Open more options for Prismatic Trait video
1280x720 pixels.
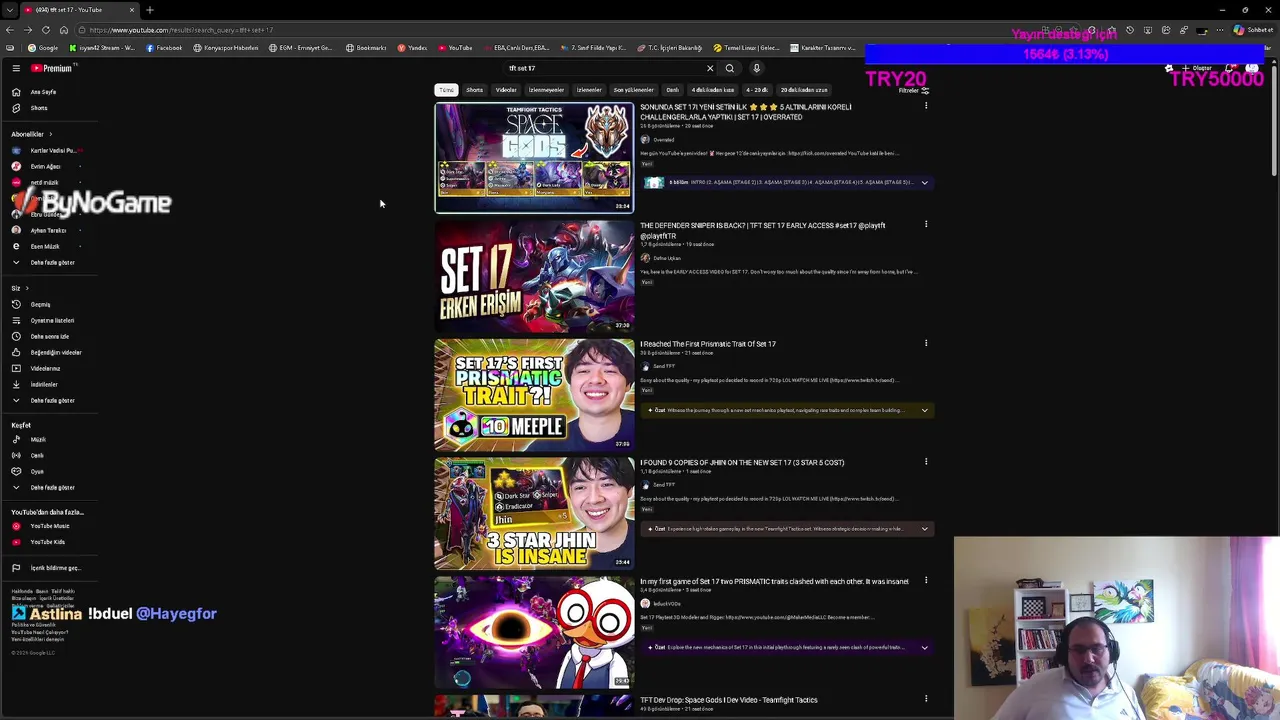pos(926,344)
